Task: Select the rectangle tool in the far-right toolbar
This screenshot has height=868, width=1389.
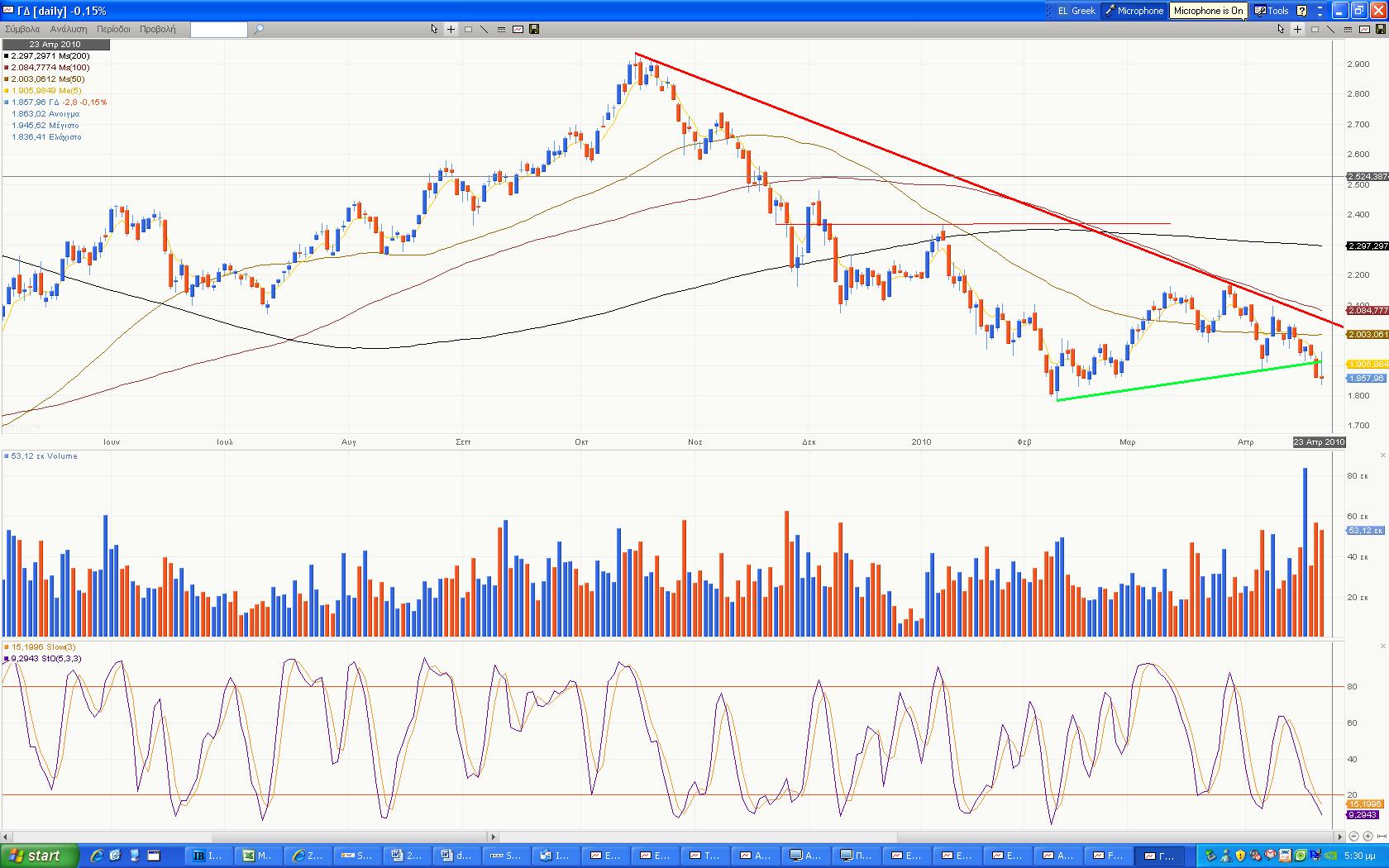Action: tap(1315, 30)
